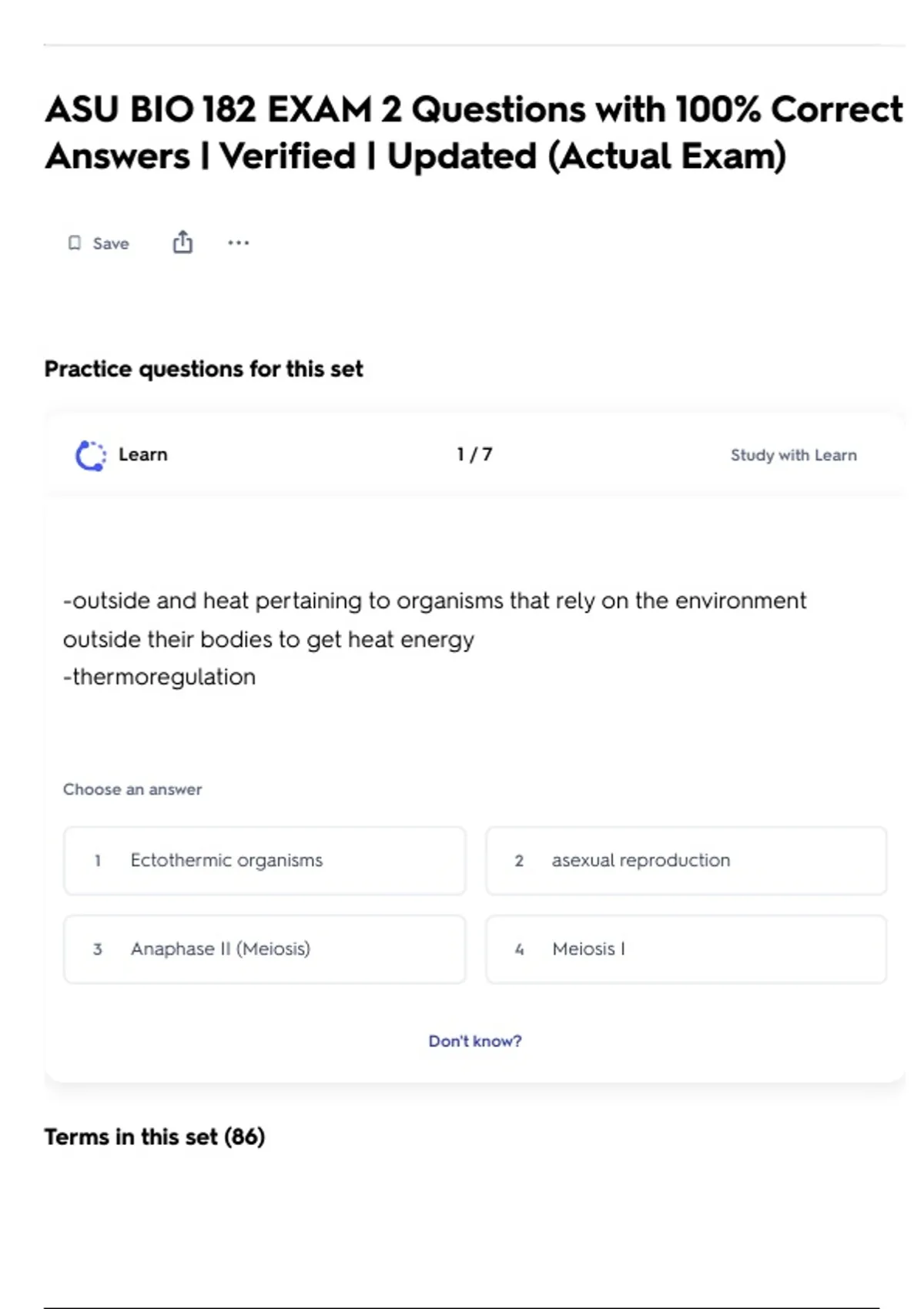The height and width of the screenshot is (1309, 924).
Task: Pick "Anaphase II (Meiosis)" as the answer
Action: click(x=220, y=949)
